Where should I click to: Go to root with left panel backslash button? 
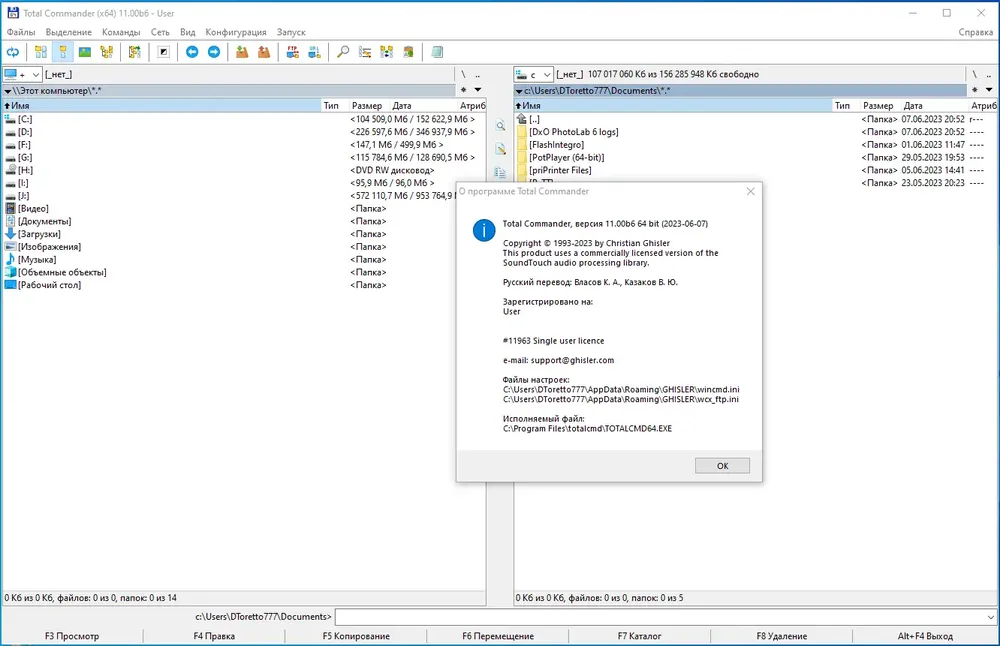[464, 75]
